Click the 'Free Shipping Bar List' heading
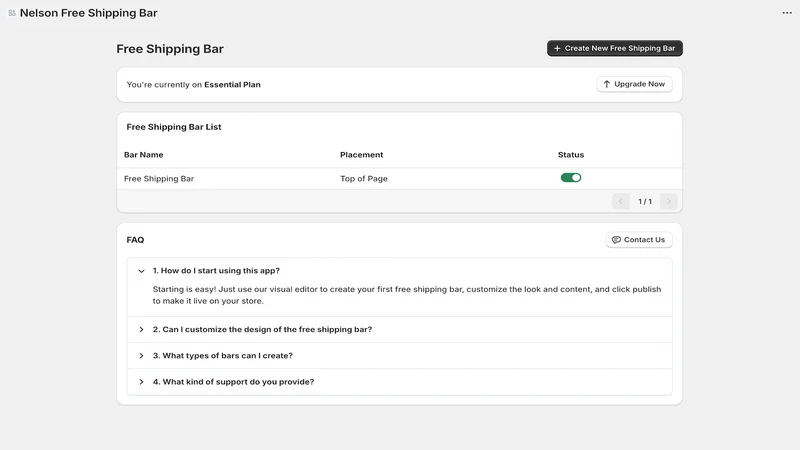The height and width of the screenshot is (450, 800). [x=174, y=127]
